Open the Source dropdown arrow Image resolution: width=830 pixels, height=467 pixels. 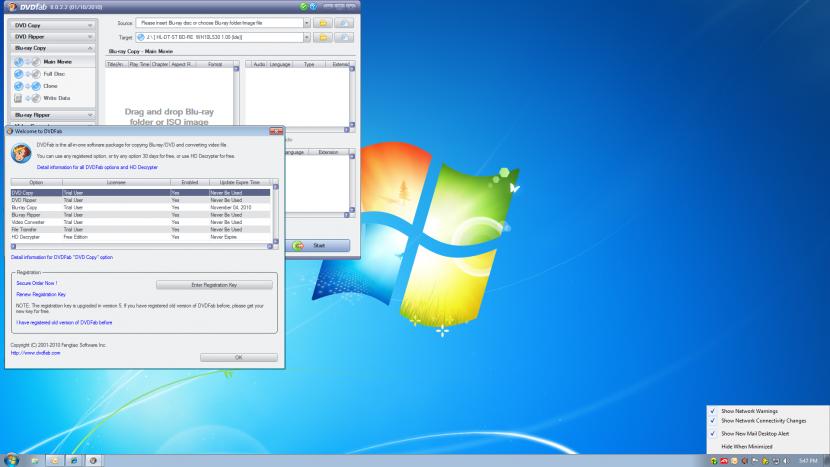pos(306,23)
